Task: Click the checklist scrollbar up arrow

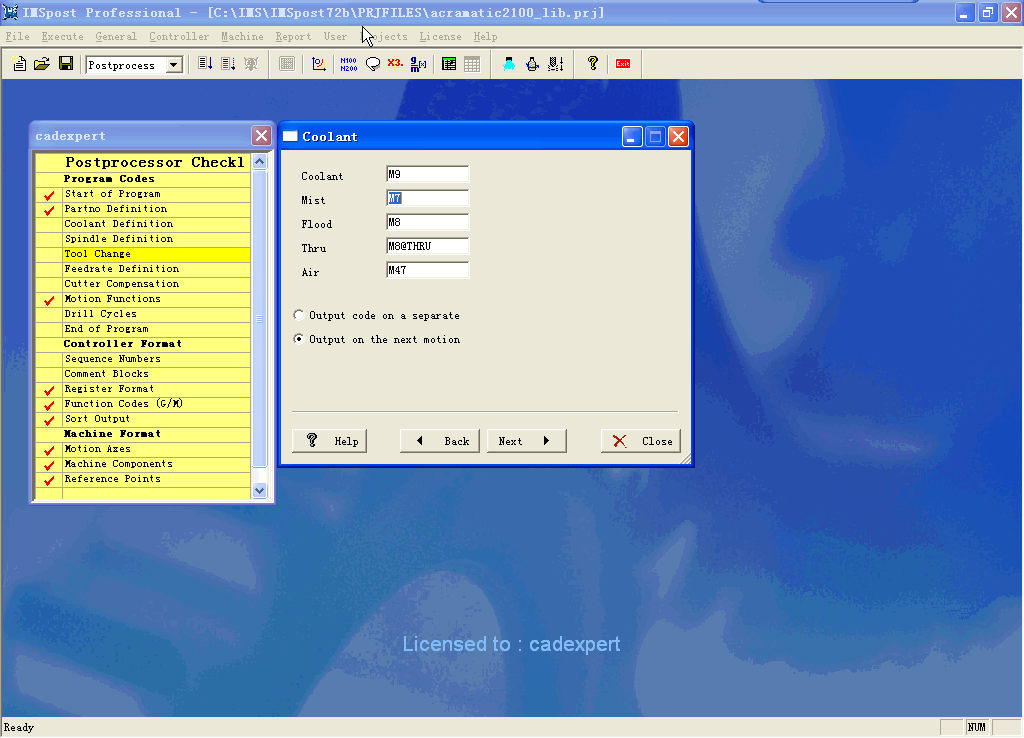Action: click(x=260, y=161)
